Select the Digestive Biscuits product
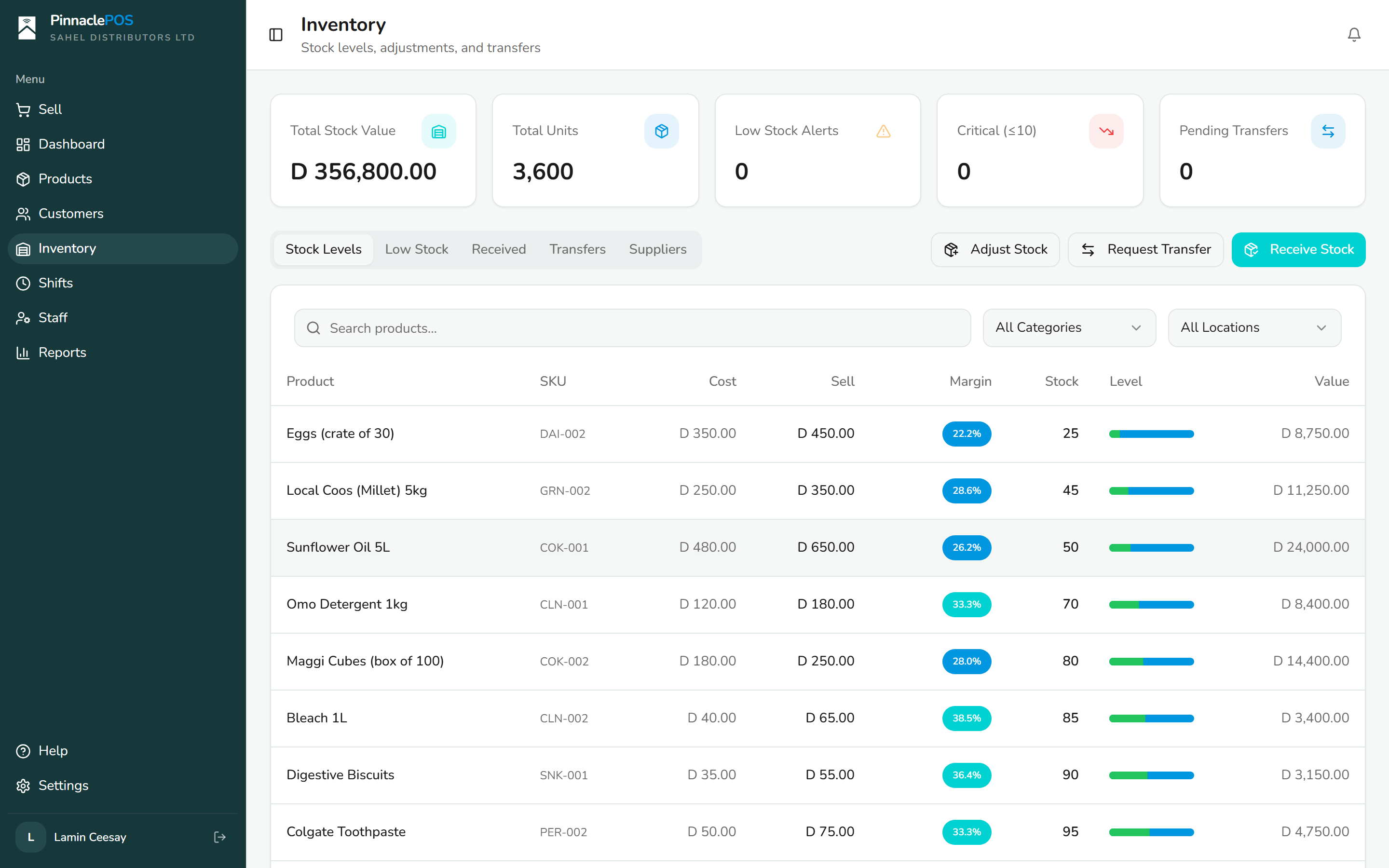Screen dimensions: 1389x868 [x=340, y=775]
